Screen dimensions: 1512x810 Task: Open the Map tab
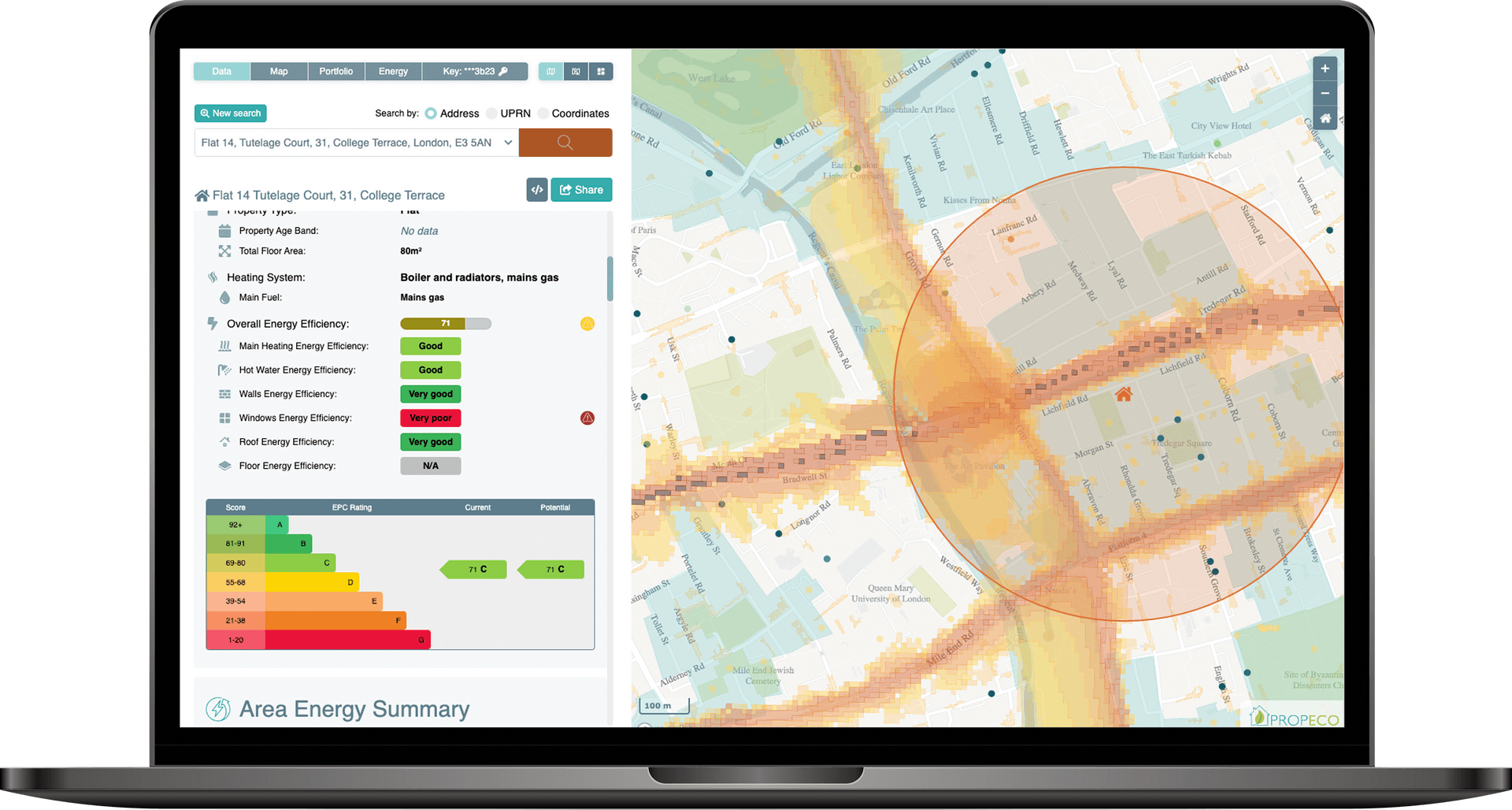tap(279, 72)
